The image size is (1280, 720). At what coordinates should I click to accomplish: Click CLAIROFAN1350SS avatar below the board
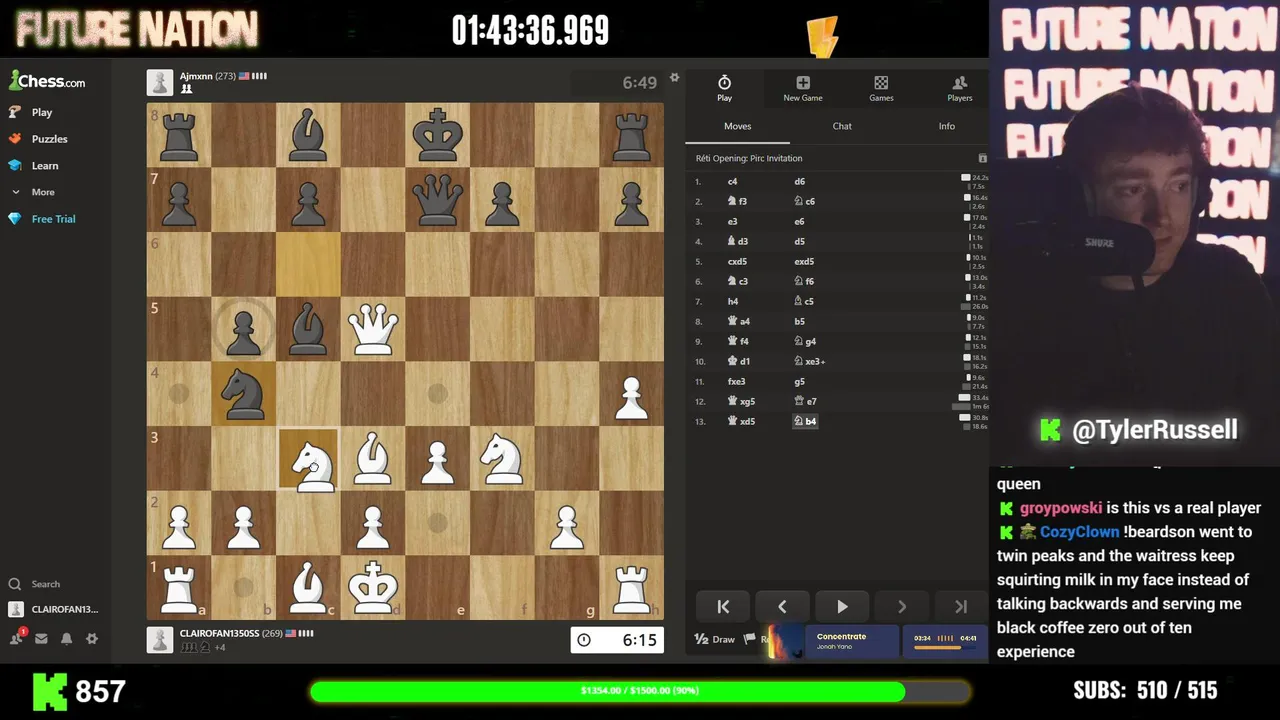(159, 640)
